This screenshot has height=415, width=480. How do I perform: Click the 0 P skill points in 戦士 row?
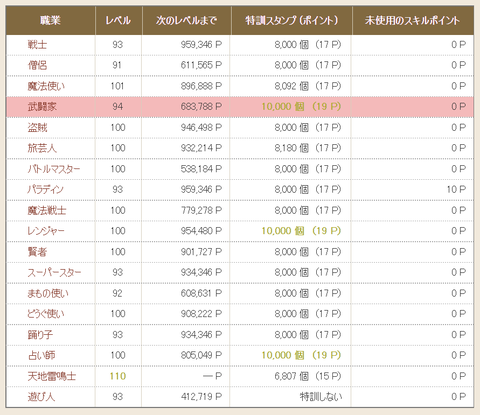click(459, 44)
